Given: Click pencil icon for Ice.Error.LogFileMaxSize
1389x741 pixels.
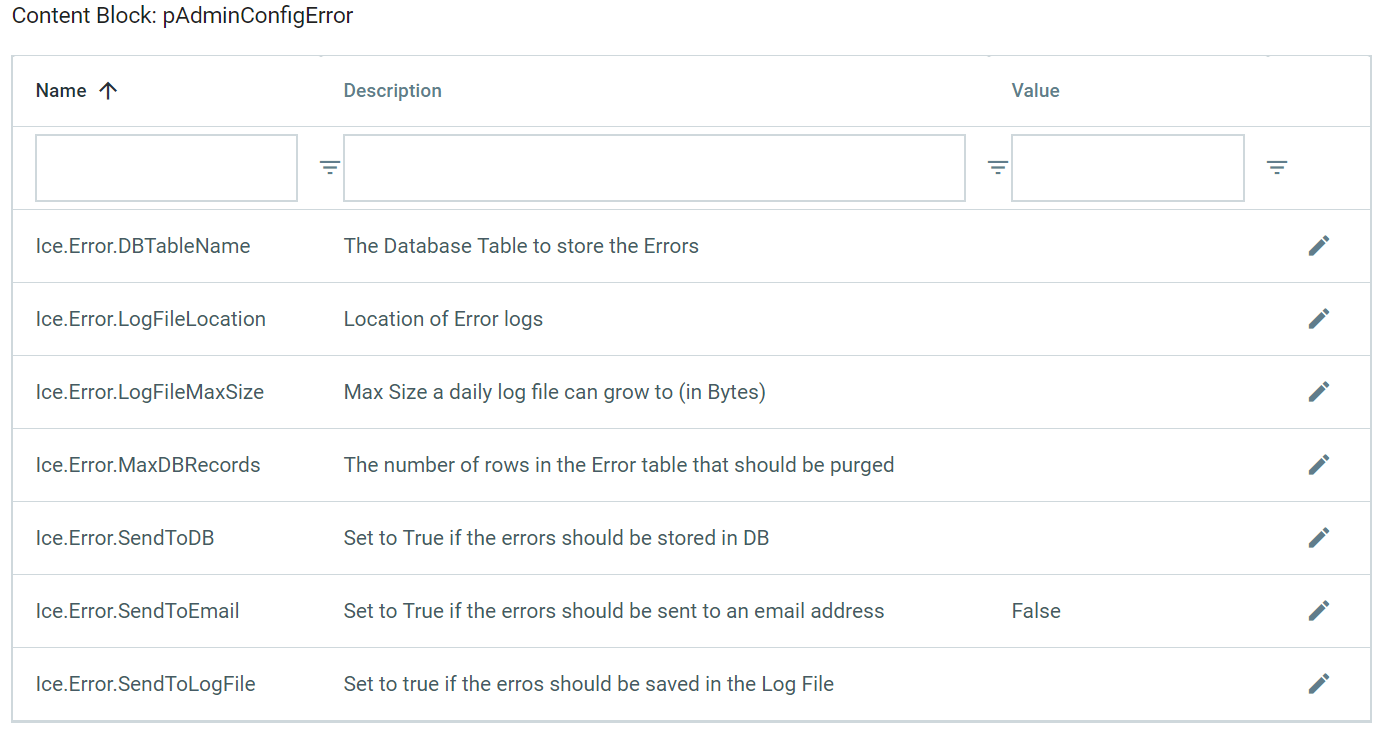Looking at the screenshot, I should 1319,392.
